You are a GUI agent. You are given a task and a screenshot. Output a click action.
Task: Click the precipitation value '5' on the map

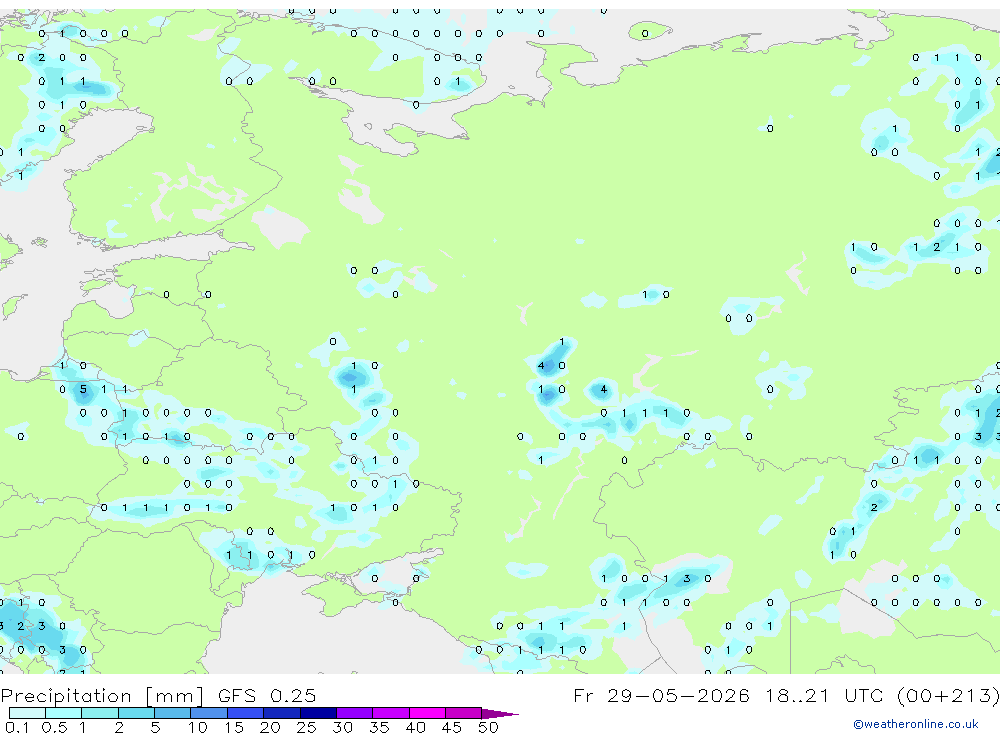[83, 389]
